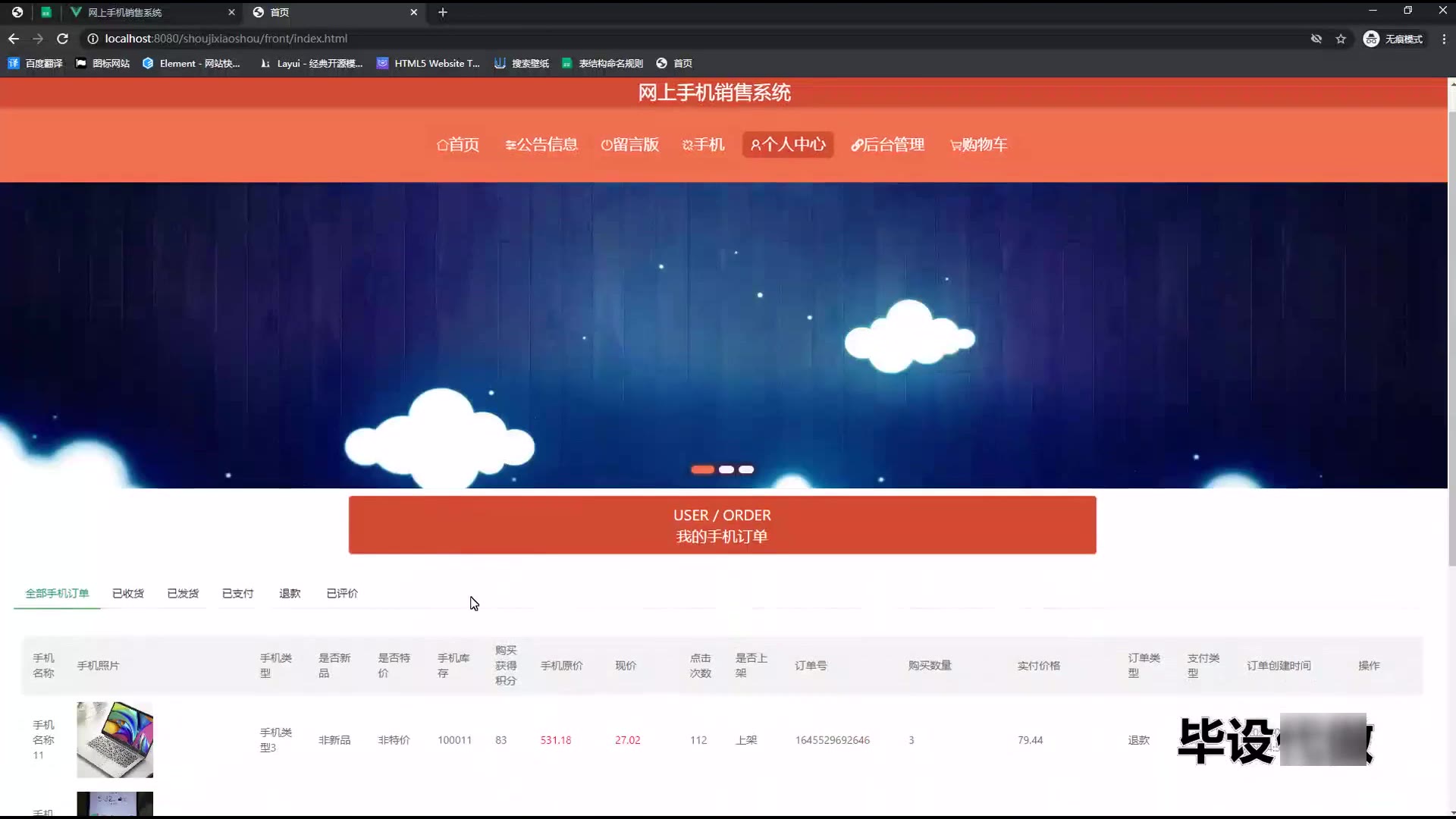Open the 表结构命名规则 bookmark
1456x819 pixels.
coord(603,64)
